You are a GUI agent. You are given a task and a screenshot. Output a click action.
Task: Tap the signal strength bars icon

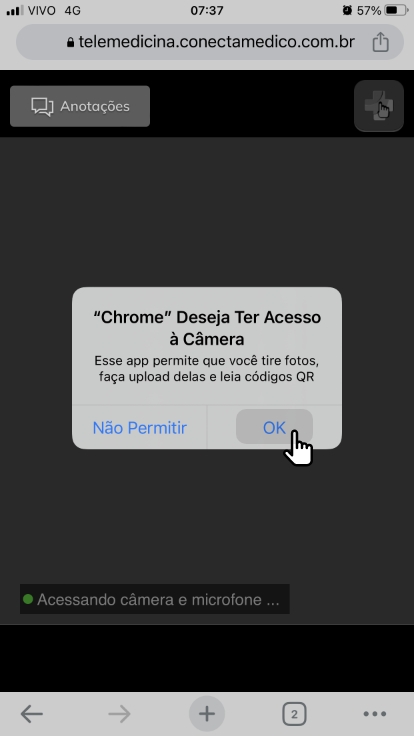tap(15, 10)
